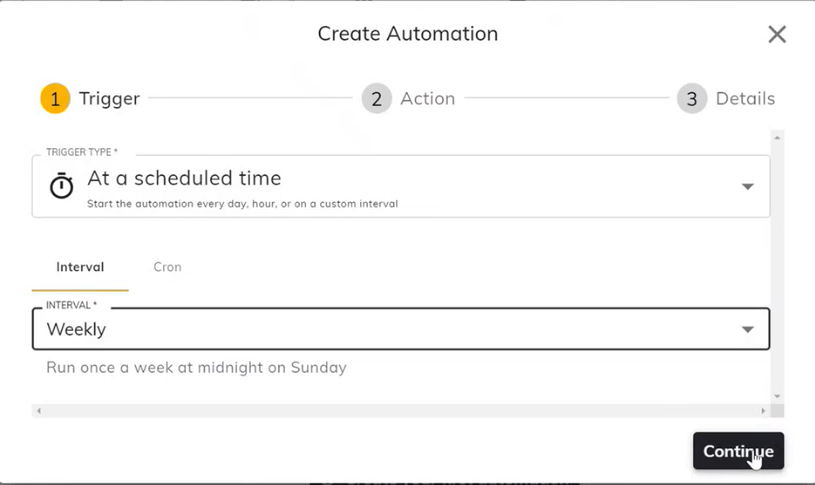Switch to the Cron tab

click(x=167, y=267)
